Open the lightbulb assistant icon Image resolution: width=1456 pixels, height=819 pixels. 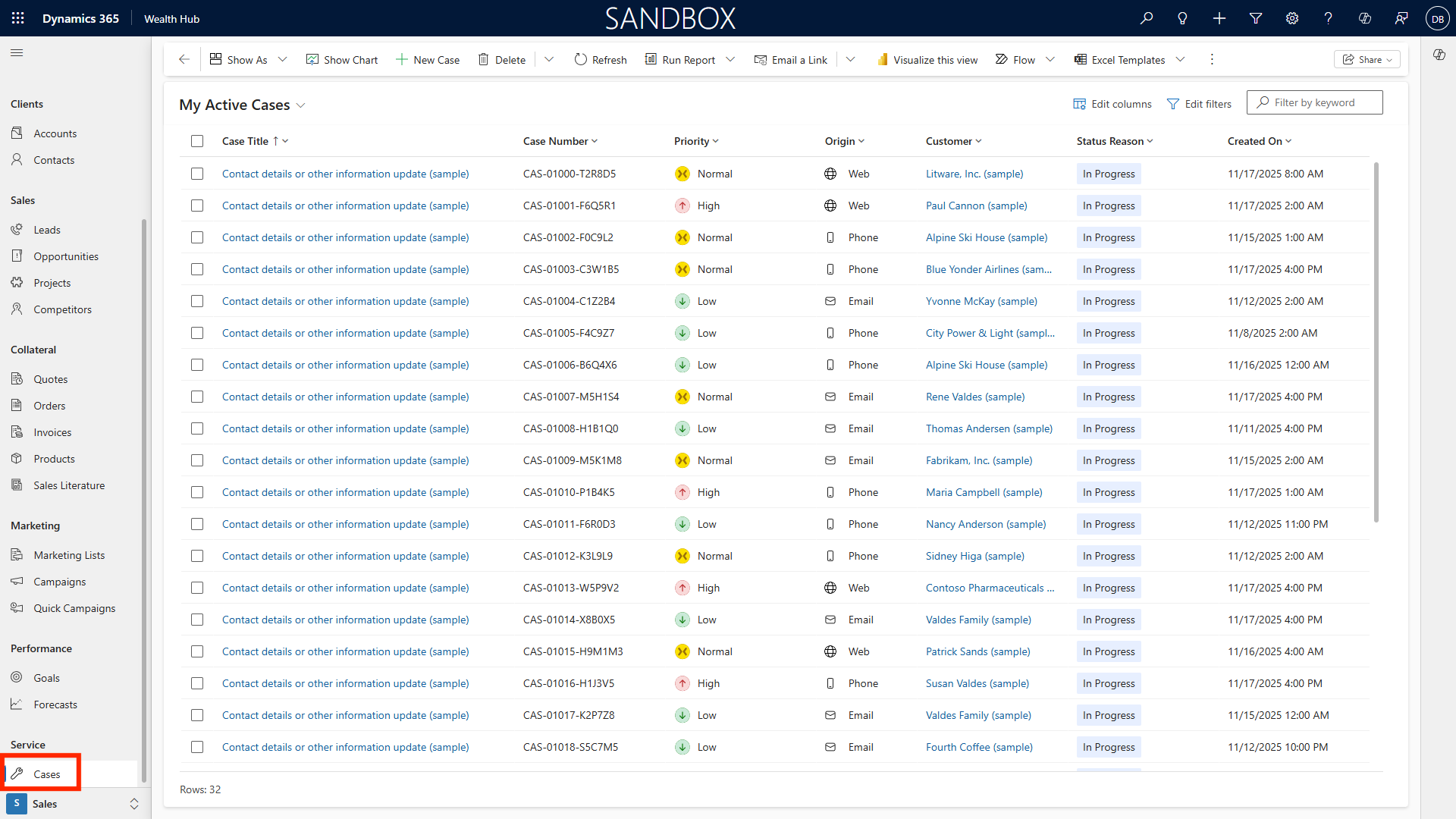pos(1182,18)
